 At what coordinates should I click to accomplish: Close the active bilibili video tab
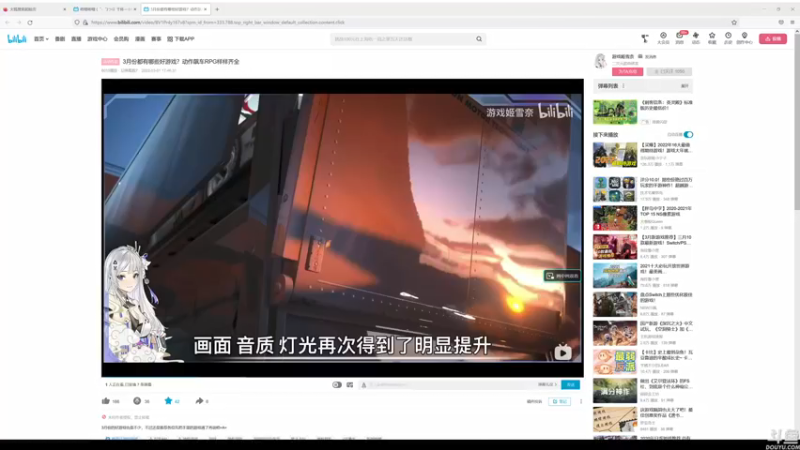click(206, 9)
